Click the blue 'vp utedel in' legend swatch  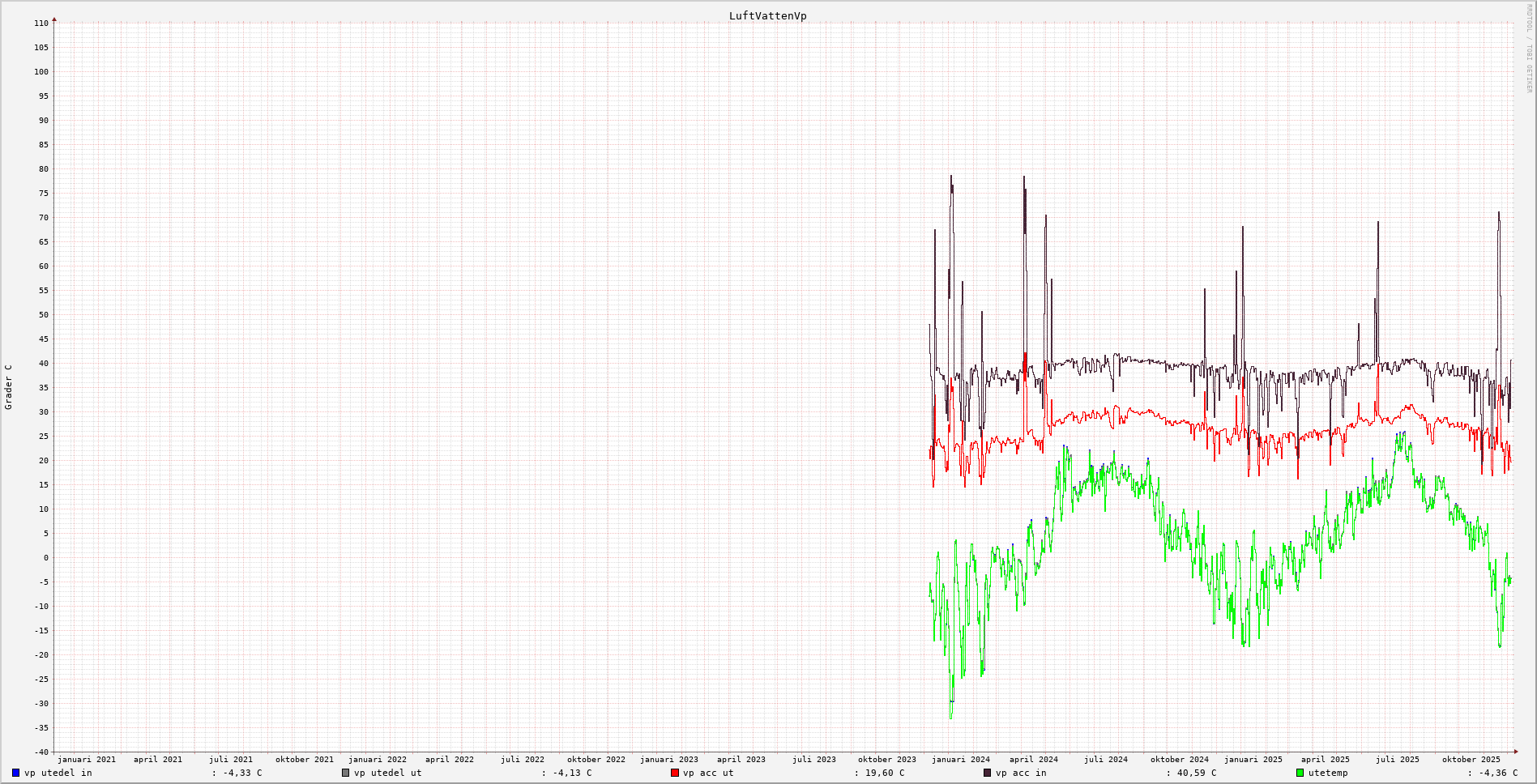16,773
